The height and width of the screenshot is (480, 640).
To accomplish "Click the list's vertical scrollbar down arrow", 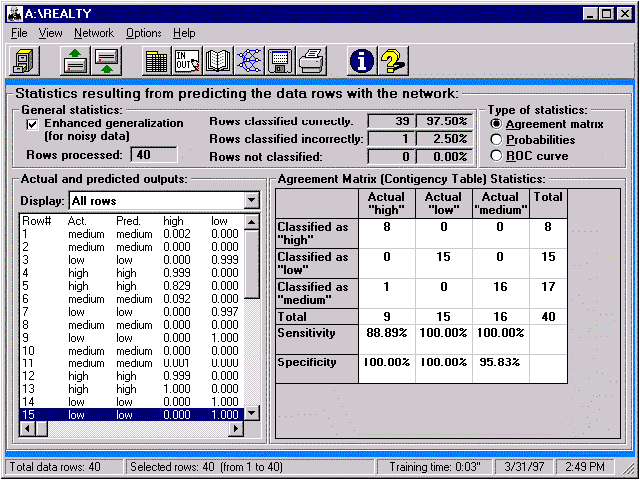I will click(x=251, y=413).
